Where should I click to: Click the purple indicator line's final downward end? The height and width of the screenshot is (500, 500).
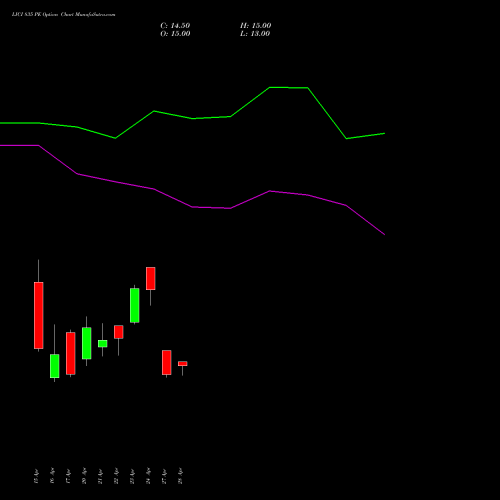[x=384, y=234]
